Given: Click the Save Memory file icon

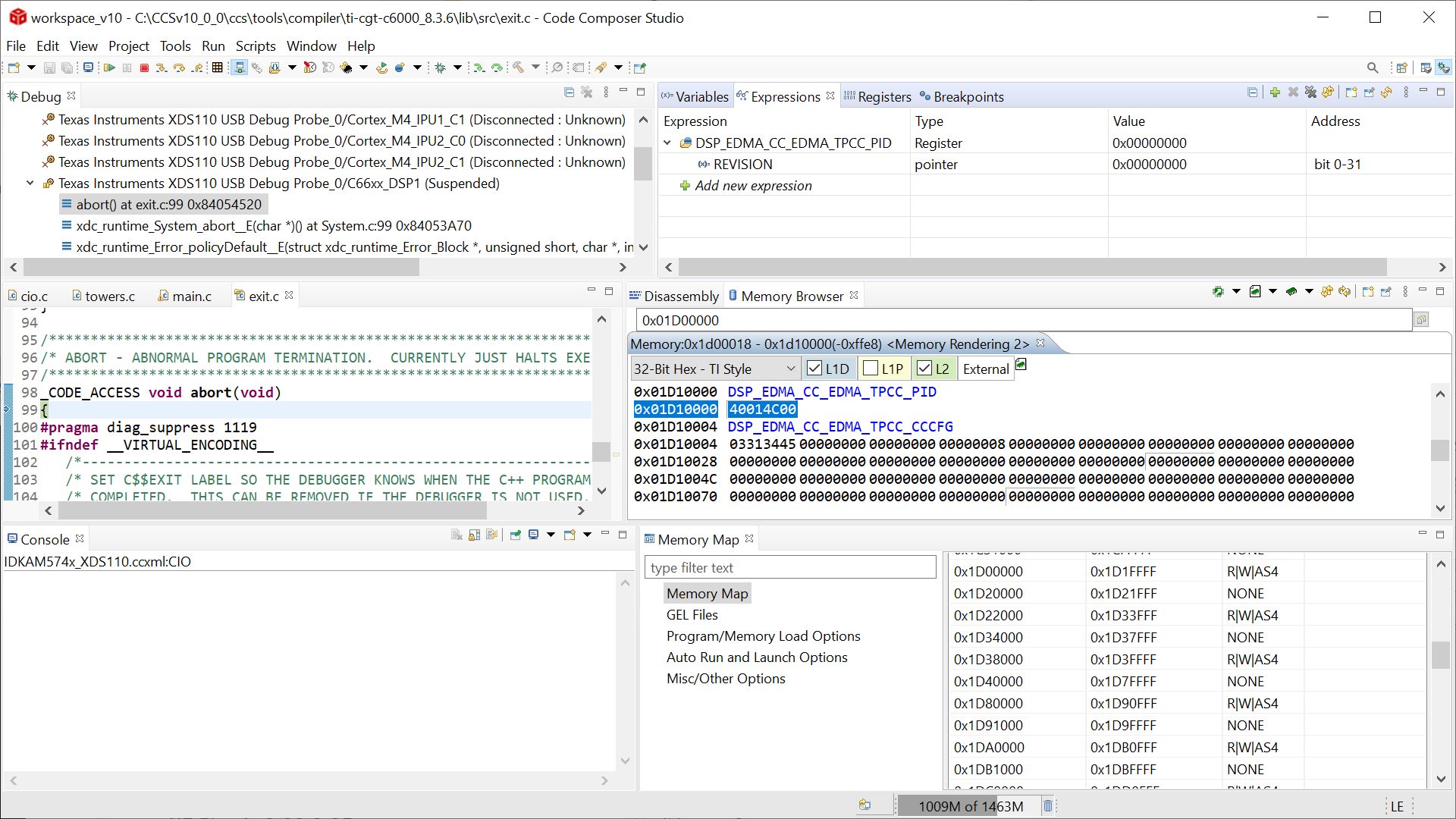Looking at the screenshot, I should tap(1255, 292).
